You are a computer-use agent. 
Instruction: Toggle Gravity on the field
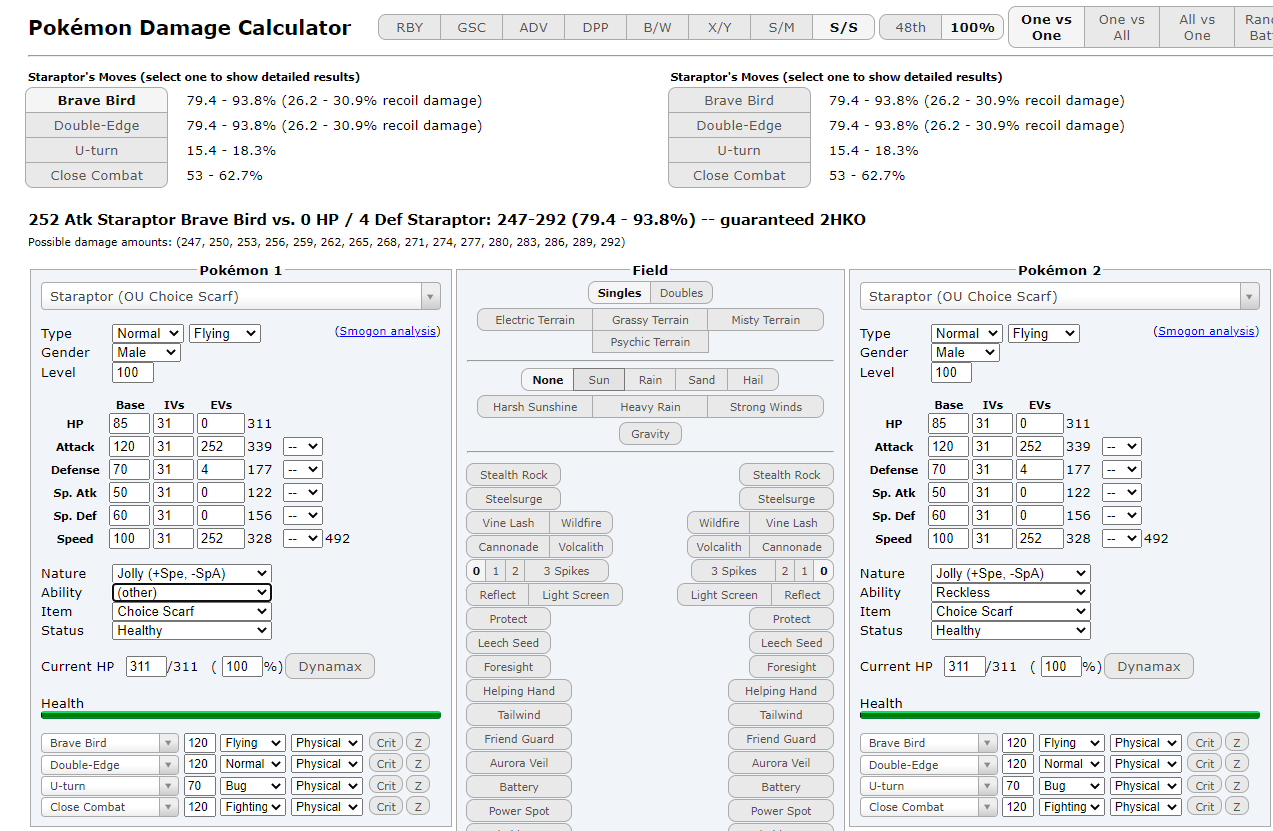[x=650, y=434]
